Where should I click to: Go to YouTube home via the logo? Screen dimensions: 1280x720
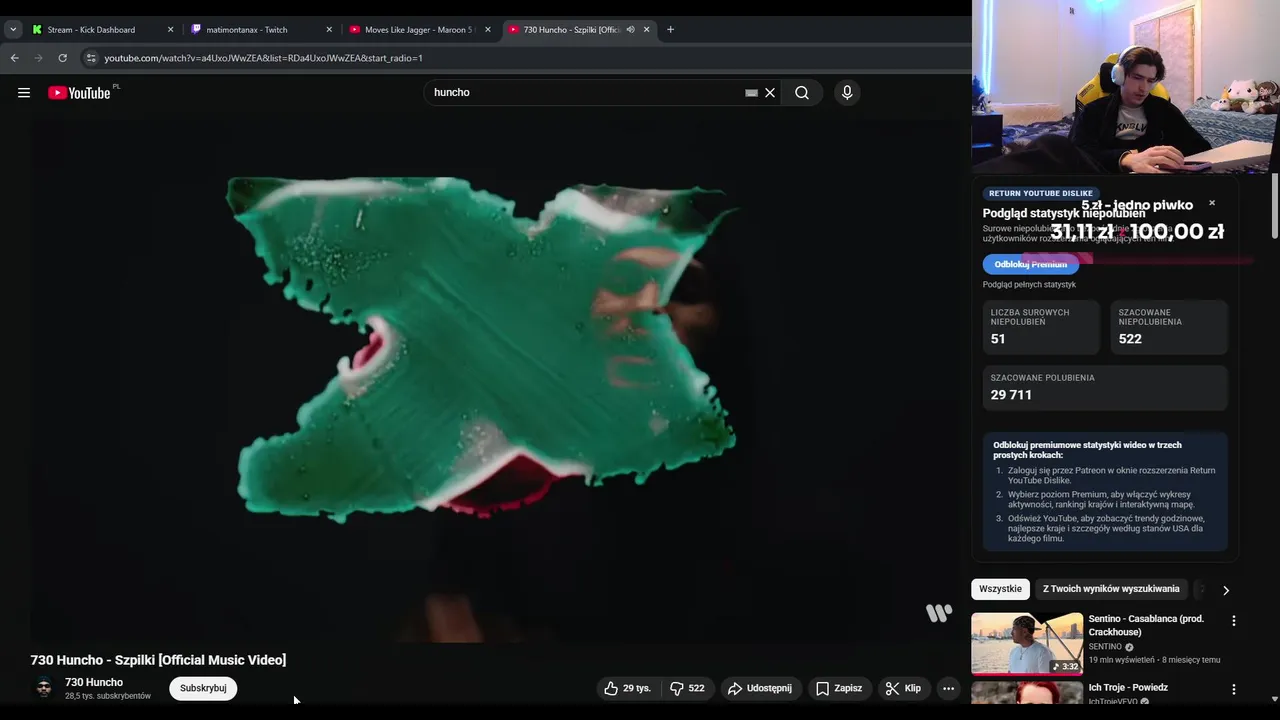point(79,93)
